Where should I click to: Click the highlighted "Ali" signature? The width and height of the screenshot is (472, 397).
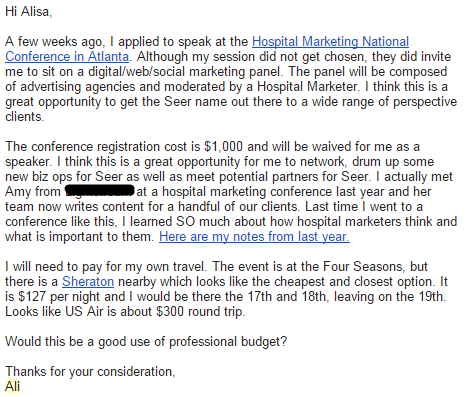pos(12,387)
